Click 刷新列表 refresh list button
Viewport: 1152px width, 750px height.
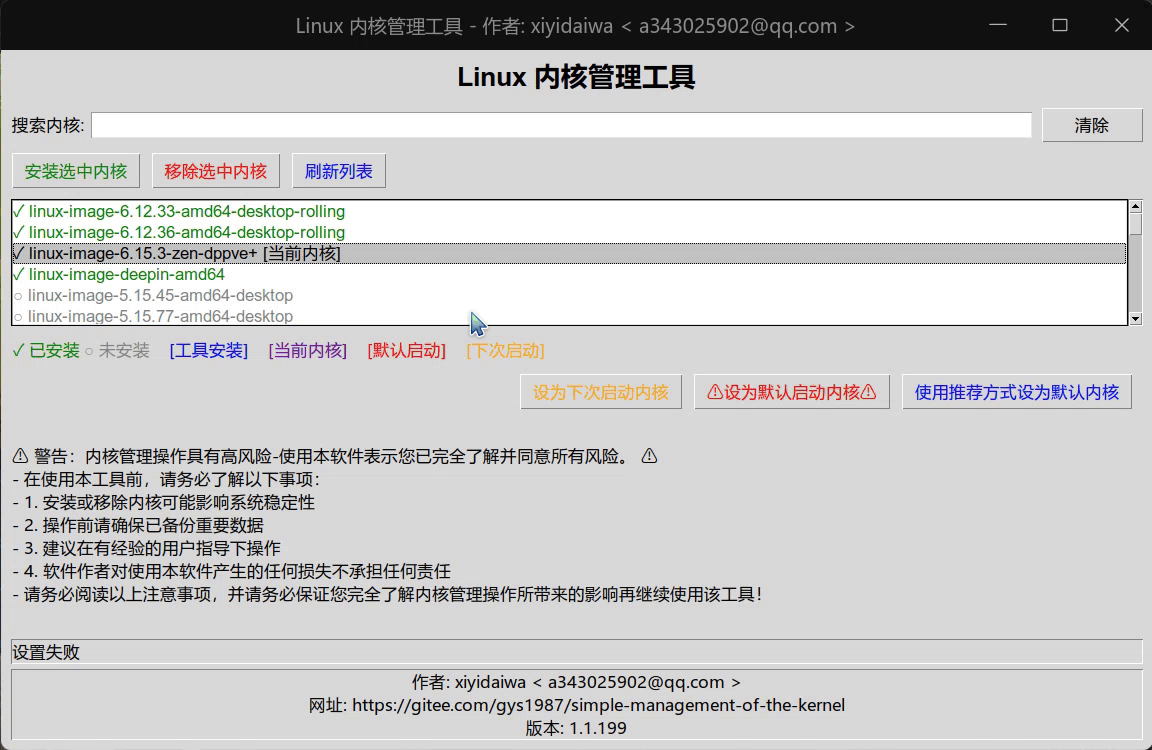click(339, 171)
